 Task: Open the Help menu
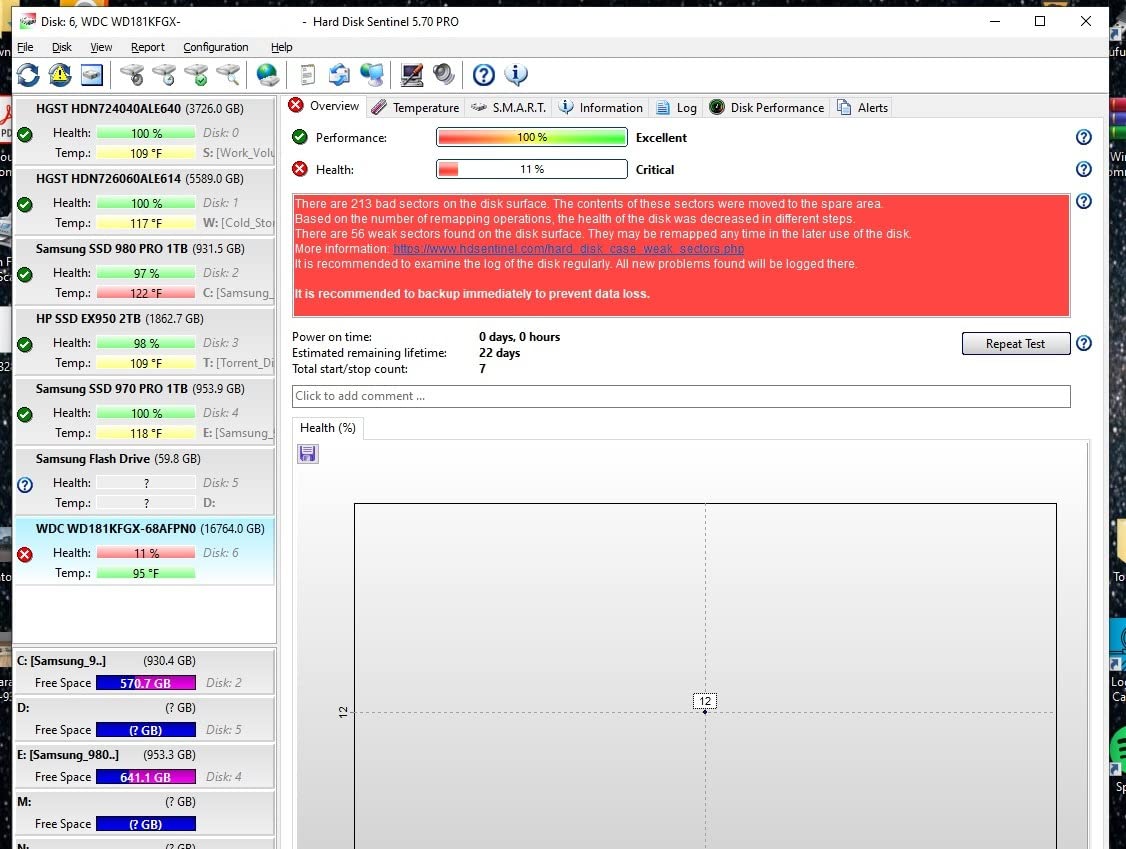pyautogui.click(x=282, y=47)
